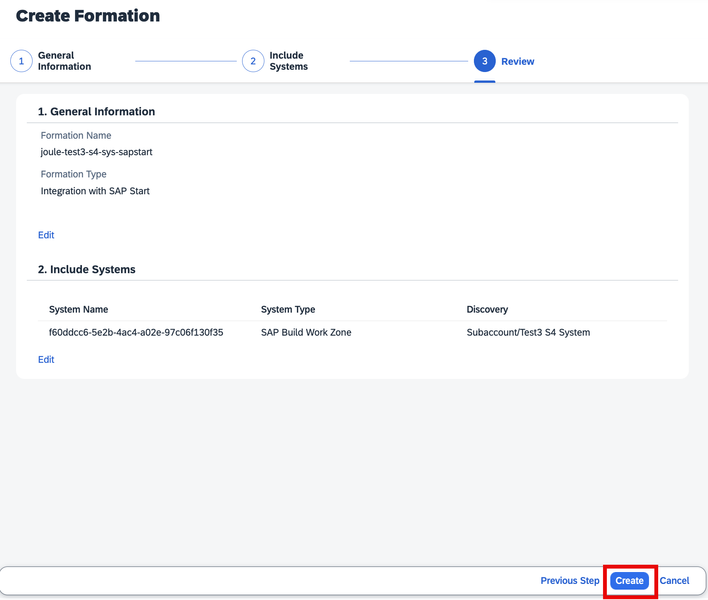This screenshot has height=600, width=708.
Task: Click the 1. General Information heading
Action: click(96, 112)
